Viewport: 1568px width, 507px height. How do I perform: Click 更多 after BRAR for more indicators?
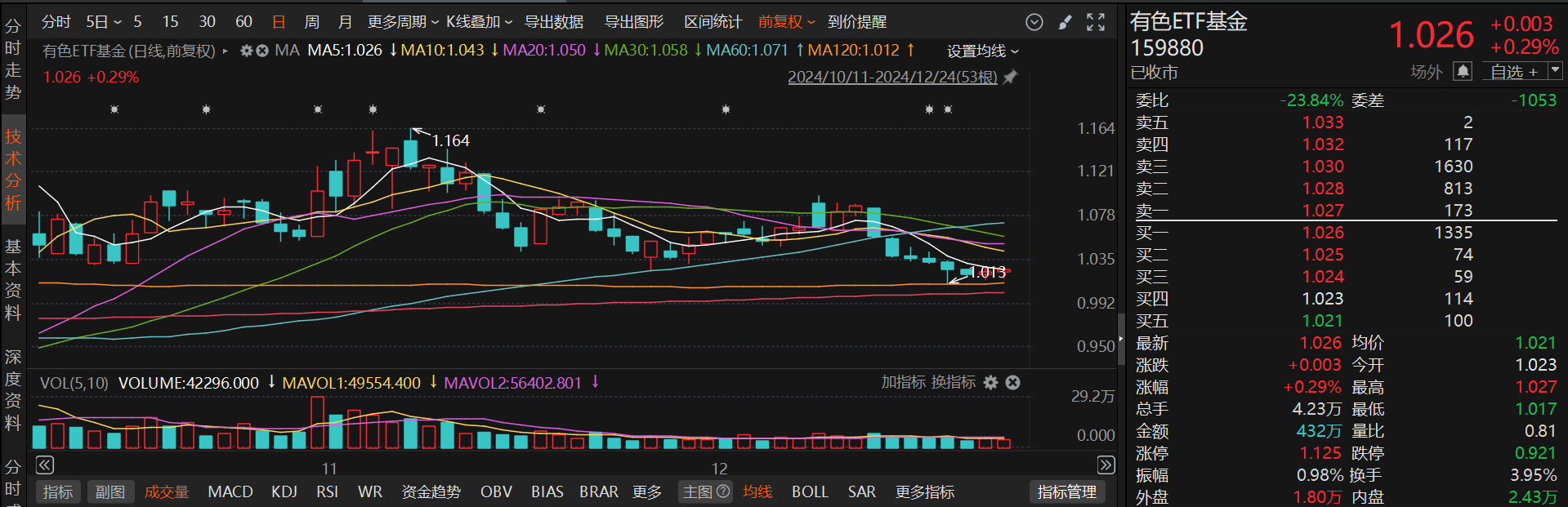click(x=647, y=491)
